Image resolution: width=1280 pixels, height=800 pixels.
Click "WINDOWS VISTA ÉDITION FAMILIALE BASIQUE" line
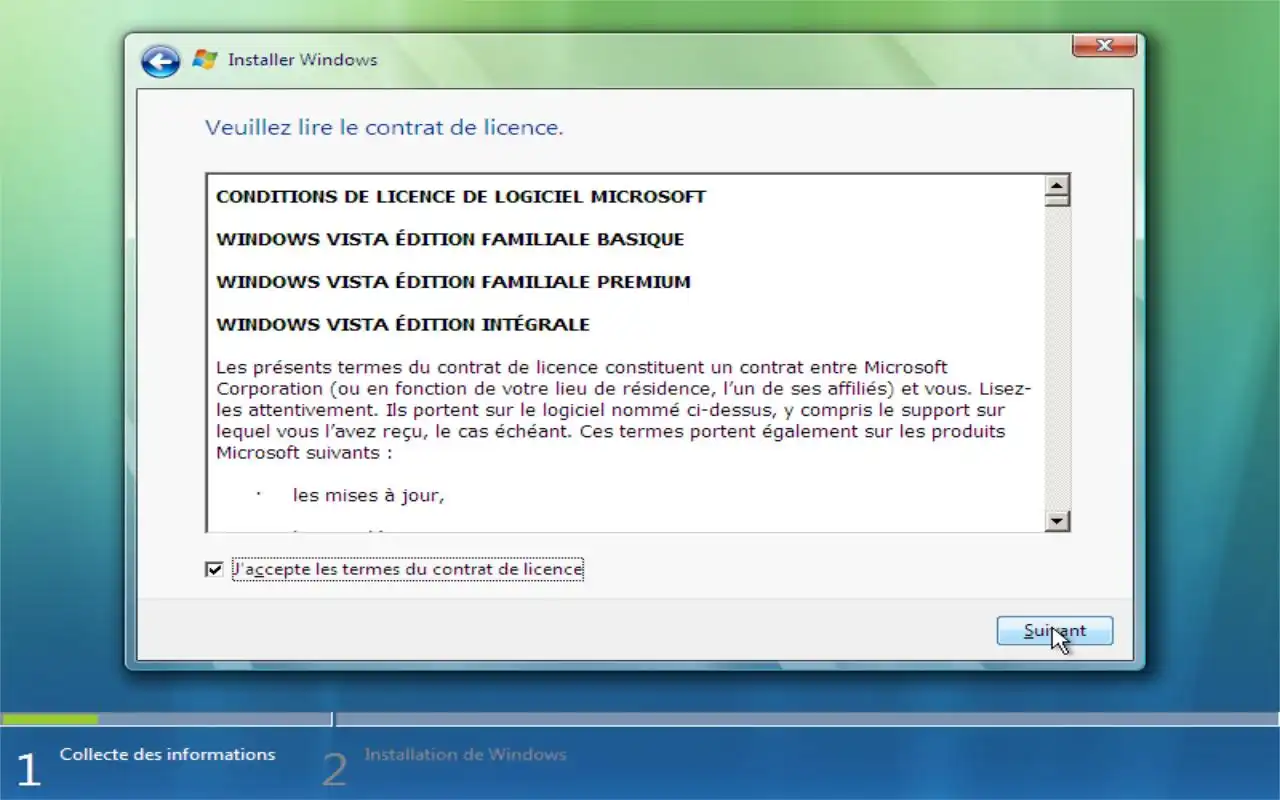pos(450,240)
